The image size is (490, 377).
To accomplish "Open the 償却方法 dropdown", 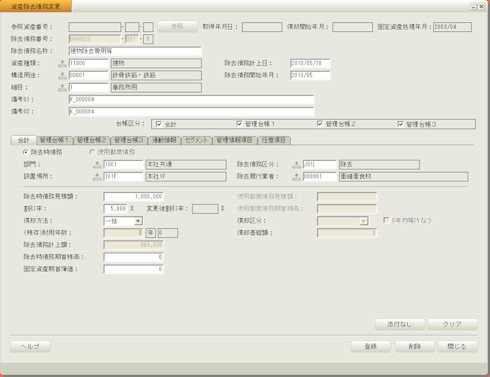I will 138,221.
